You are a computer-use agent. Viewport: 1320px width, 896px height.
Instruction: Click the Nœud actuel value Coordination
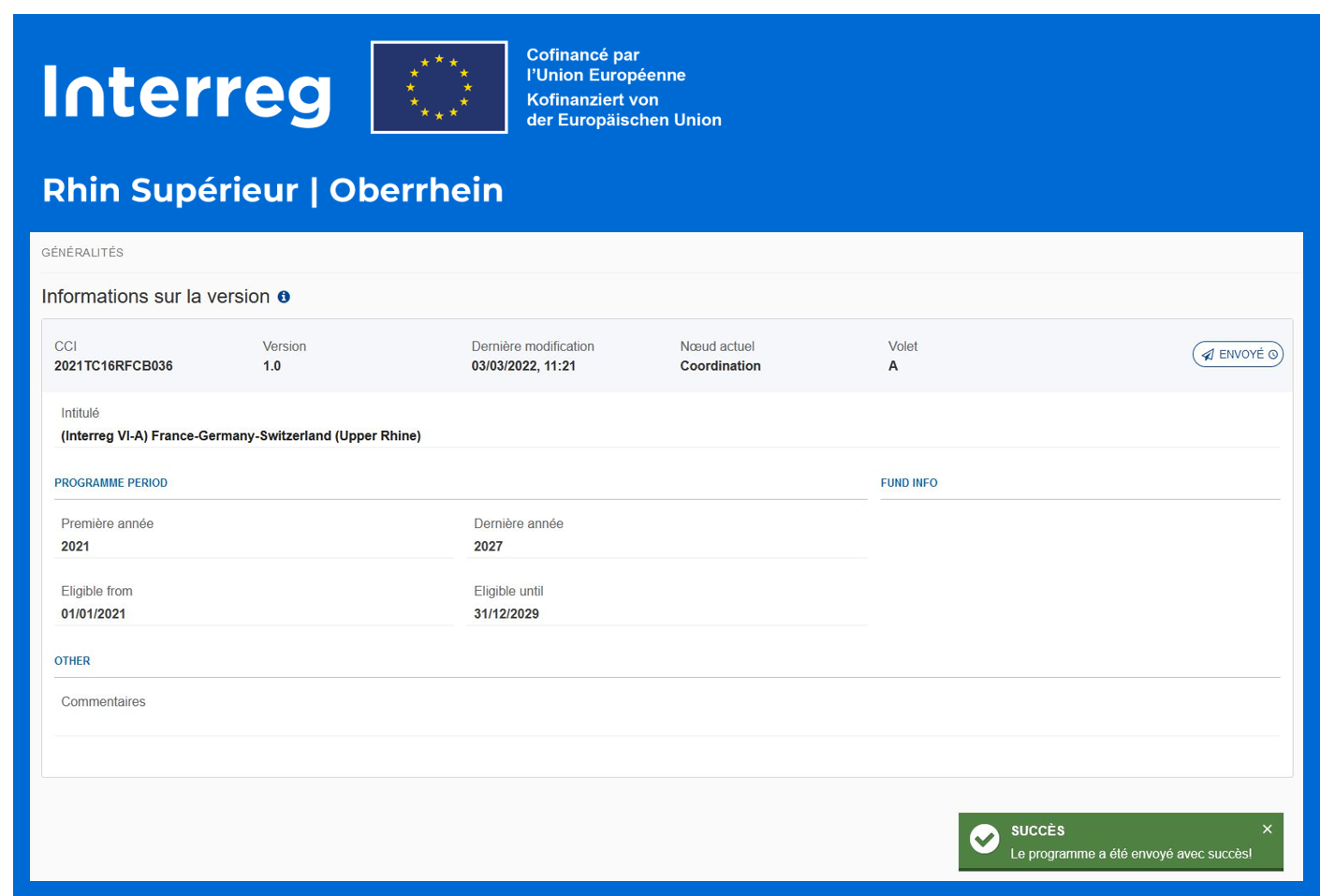(720, 366)
